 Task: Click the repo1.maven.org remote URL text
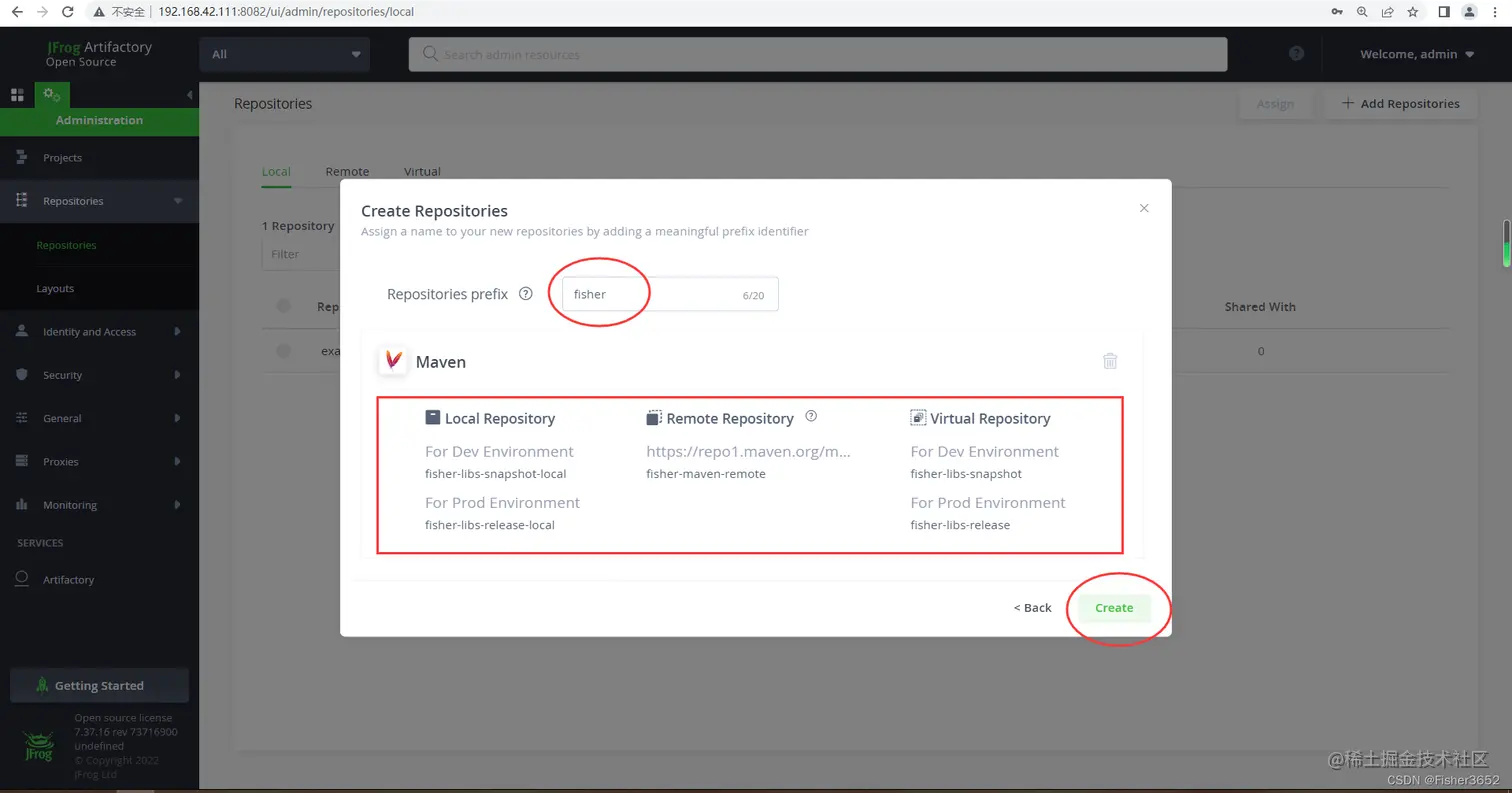click(x=748, y=452)
